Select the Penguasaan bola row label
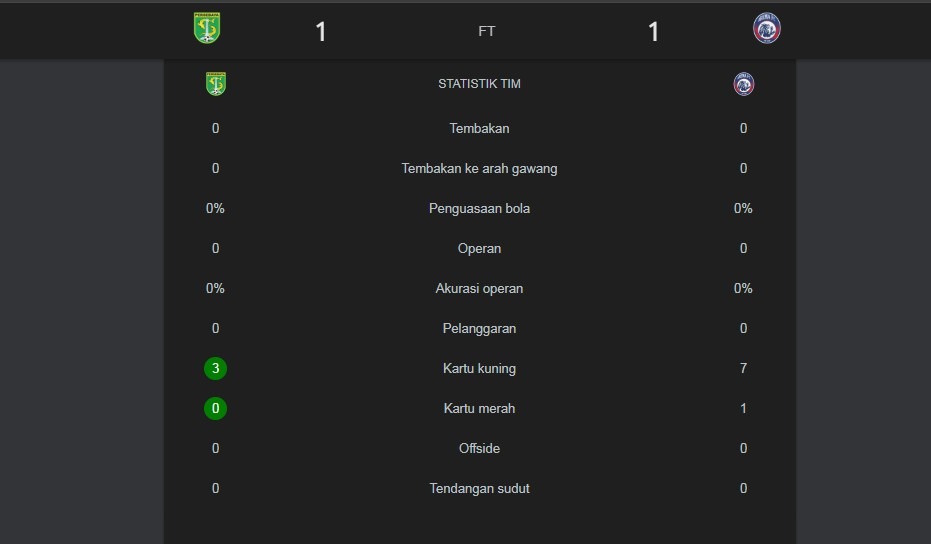 [479, 208]
